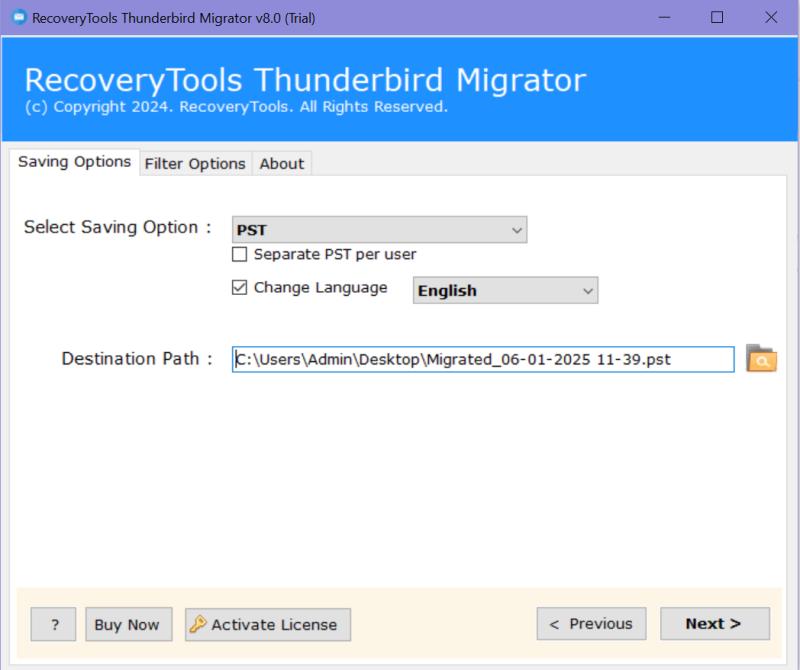Click the 'Destination Path :' label

coord(137,359)
